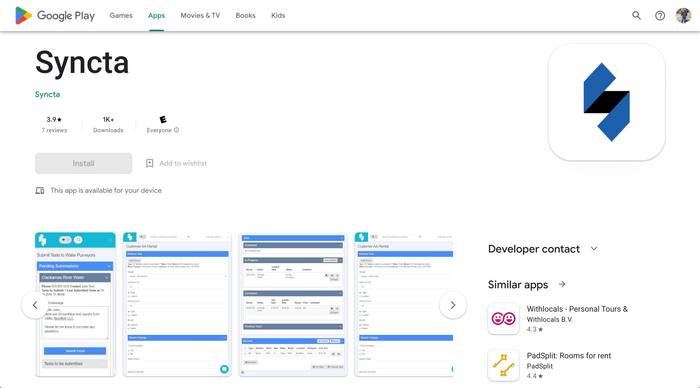Click the Add to wishlist bookmark icon
The width and height of the screenshot is (700, 388).
(150, 163)
